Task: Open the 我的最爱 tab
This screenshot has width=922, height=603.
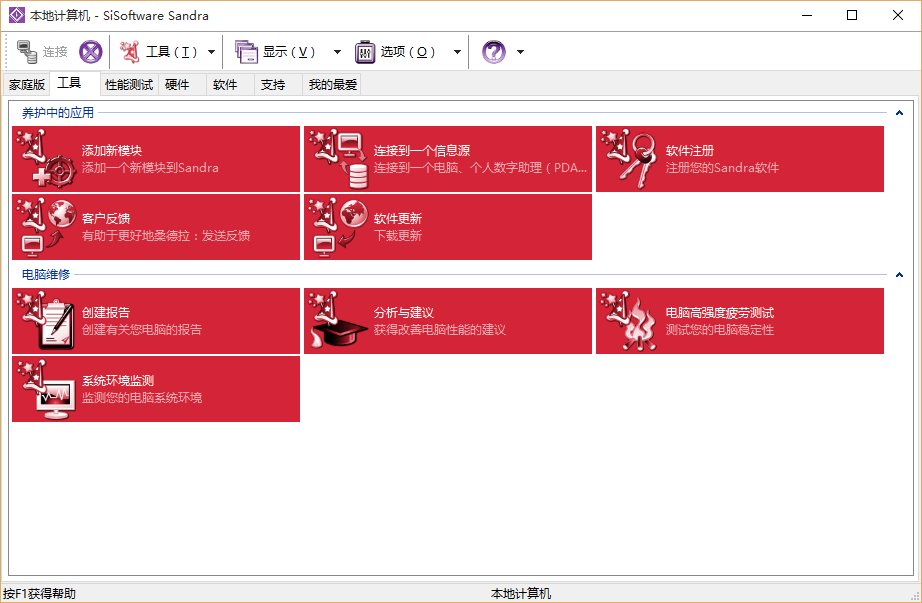Action: click(332, 85)
